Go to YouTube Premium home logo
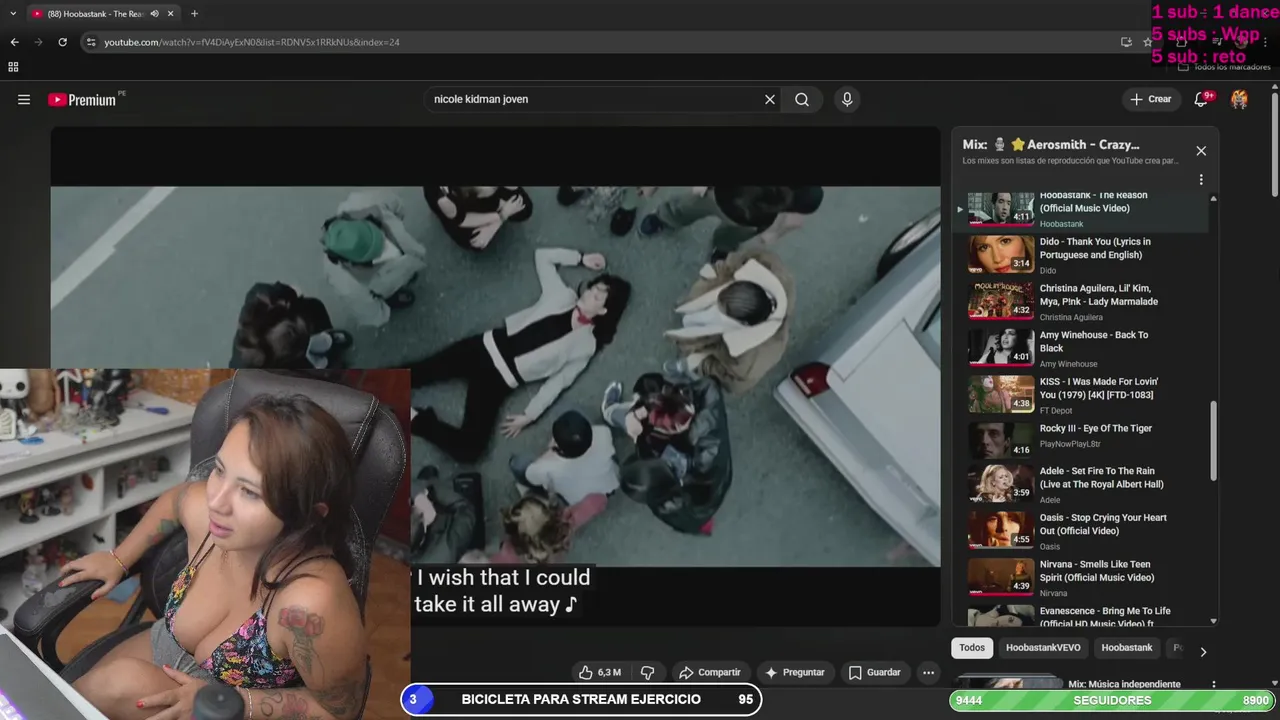The width and height of the screenshot is (1280, 720). pyautogui.click(x=82, y=99)
